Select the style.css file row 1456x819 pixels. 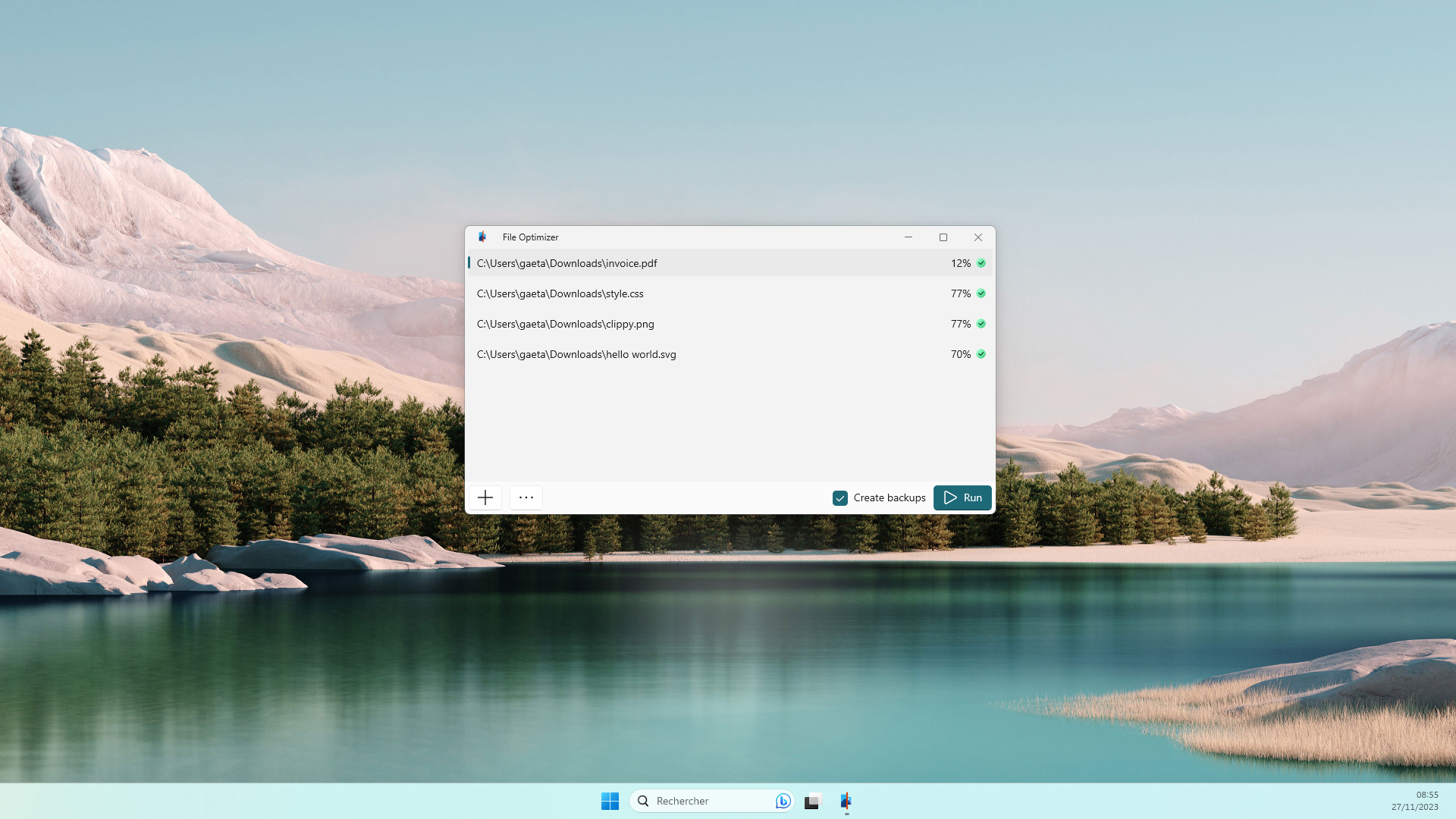tap(730, 293)
